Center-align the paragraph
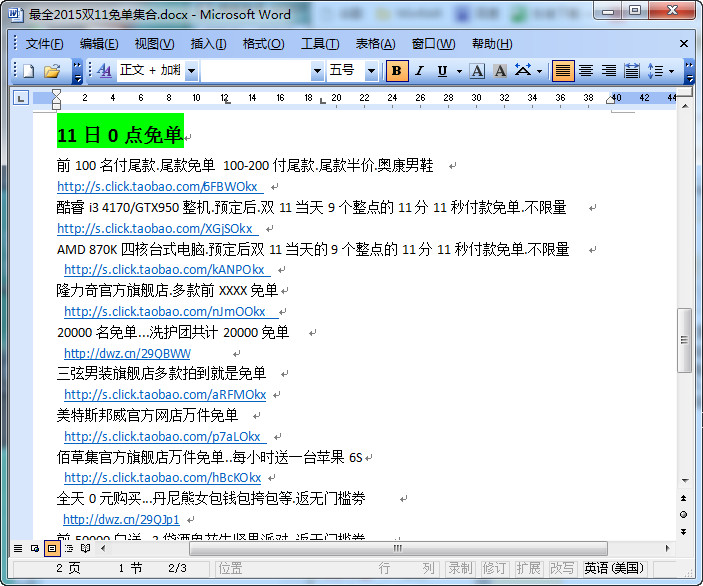This screenshot has height=586, width=703. coord(586,71)
